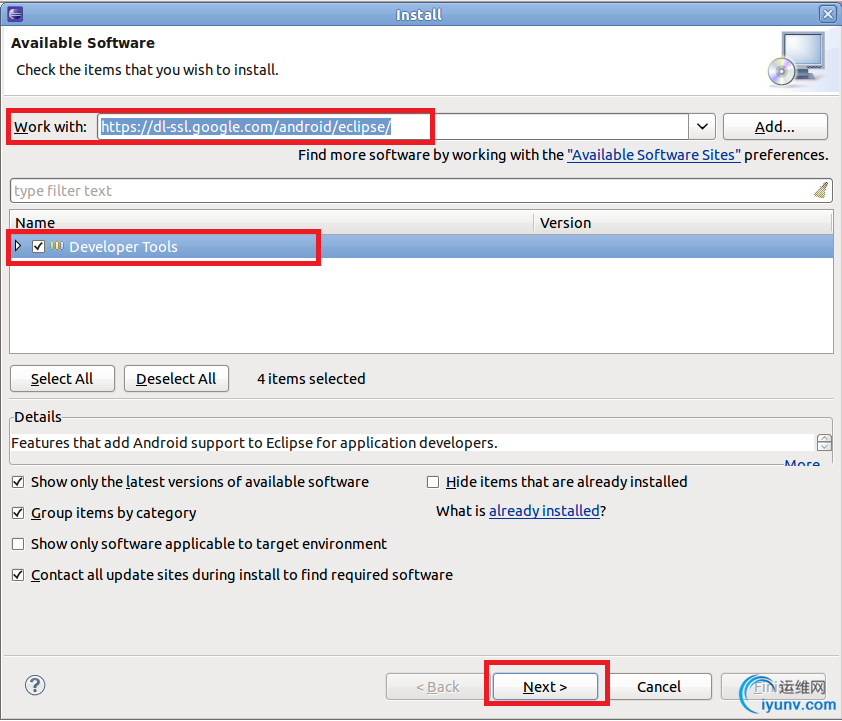Click the More link in Details
The width and height of the screenshot is (842, 721).
tap(802, 463)
